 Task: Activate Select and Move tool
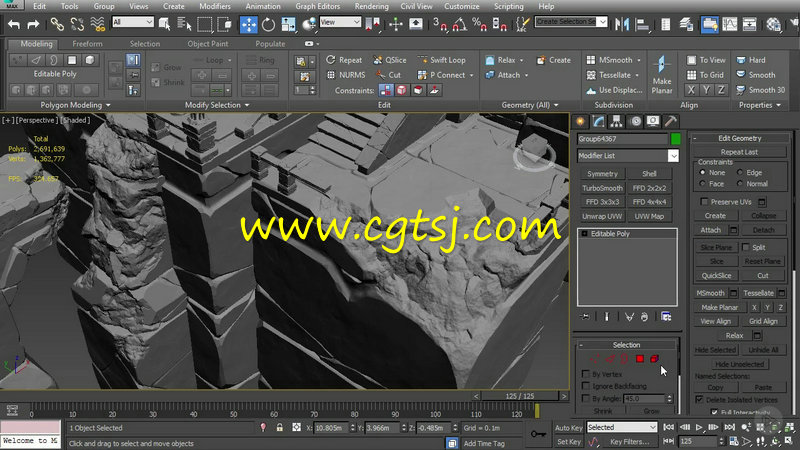point(249,24)
